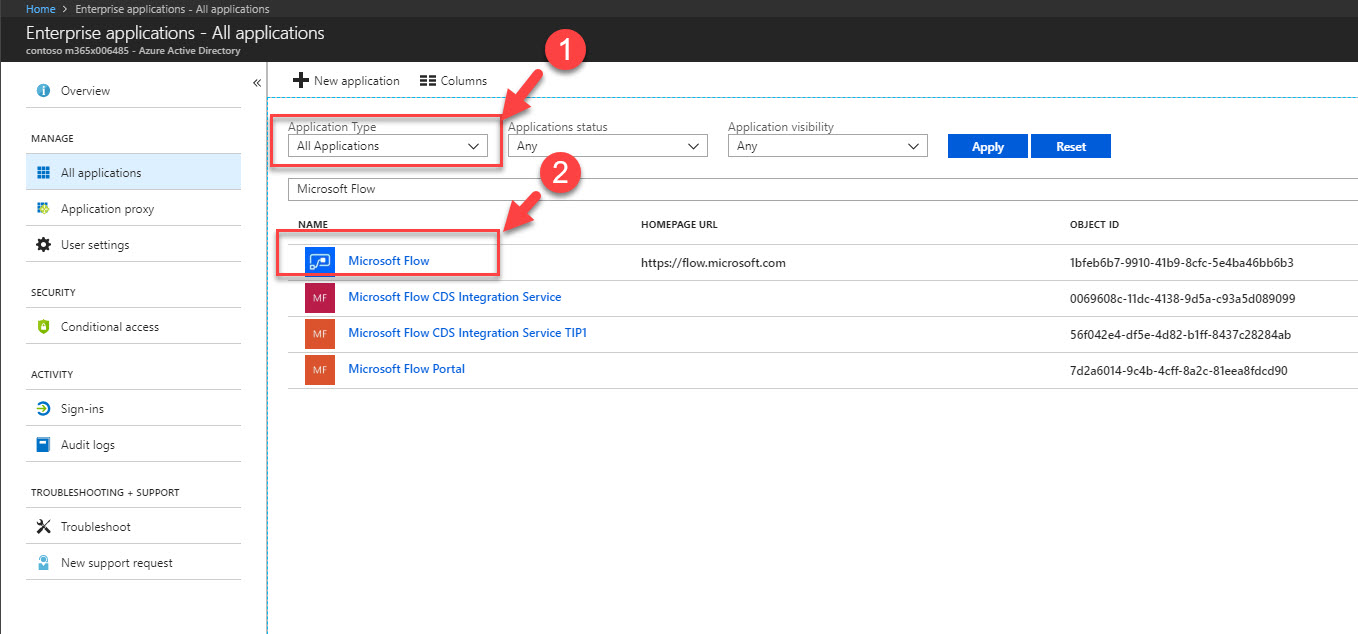
Task: Click the MF icon for CDS Integration Service
Action: pyautogui.click(x=320, y=298)
